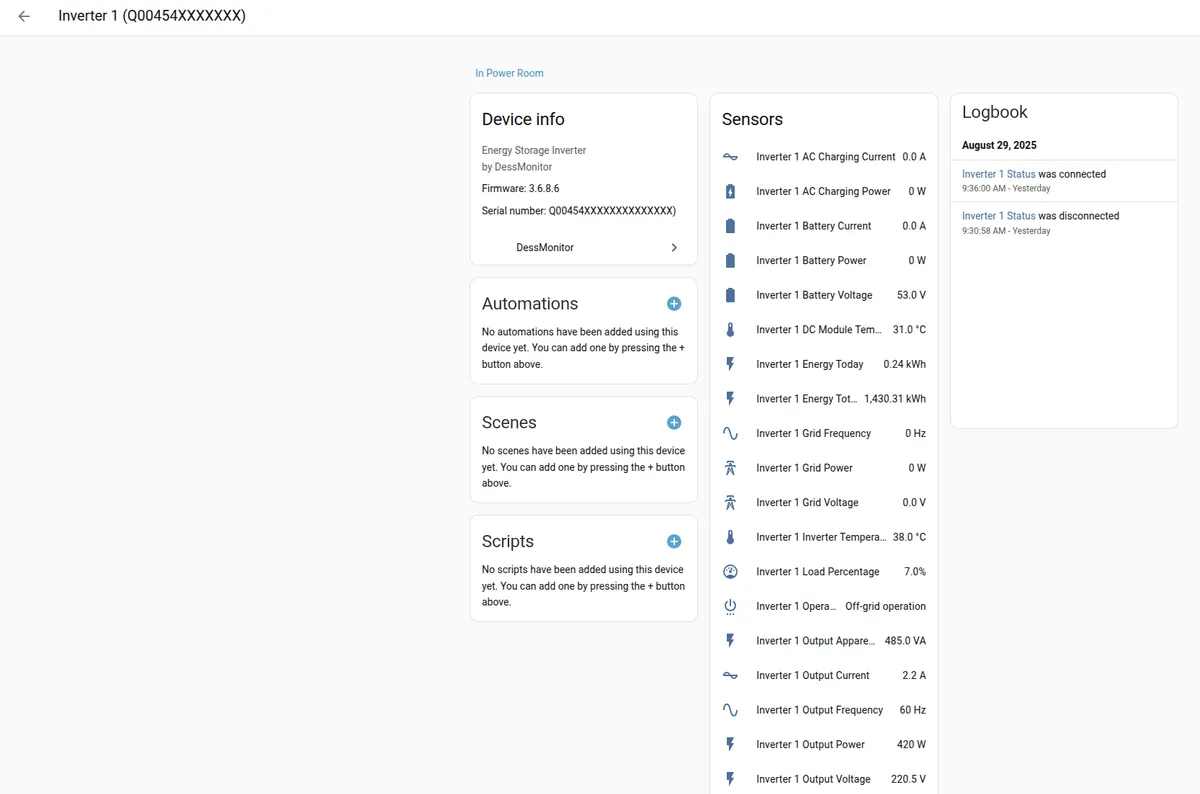Add a new script with plus icon
The width and height of the screenshot is (1200, 794).
[x=674, y=541]
